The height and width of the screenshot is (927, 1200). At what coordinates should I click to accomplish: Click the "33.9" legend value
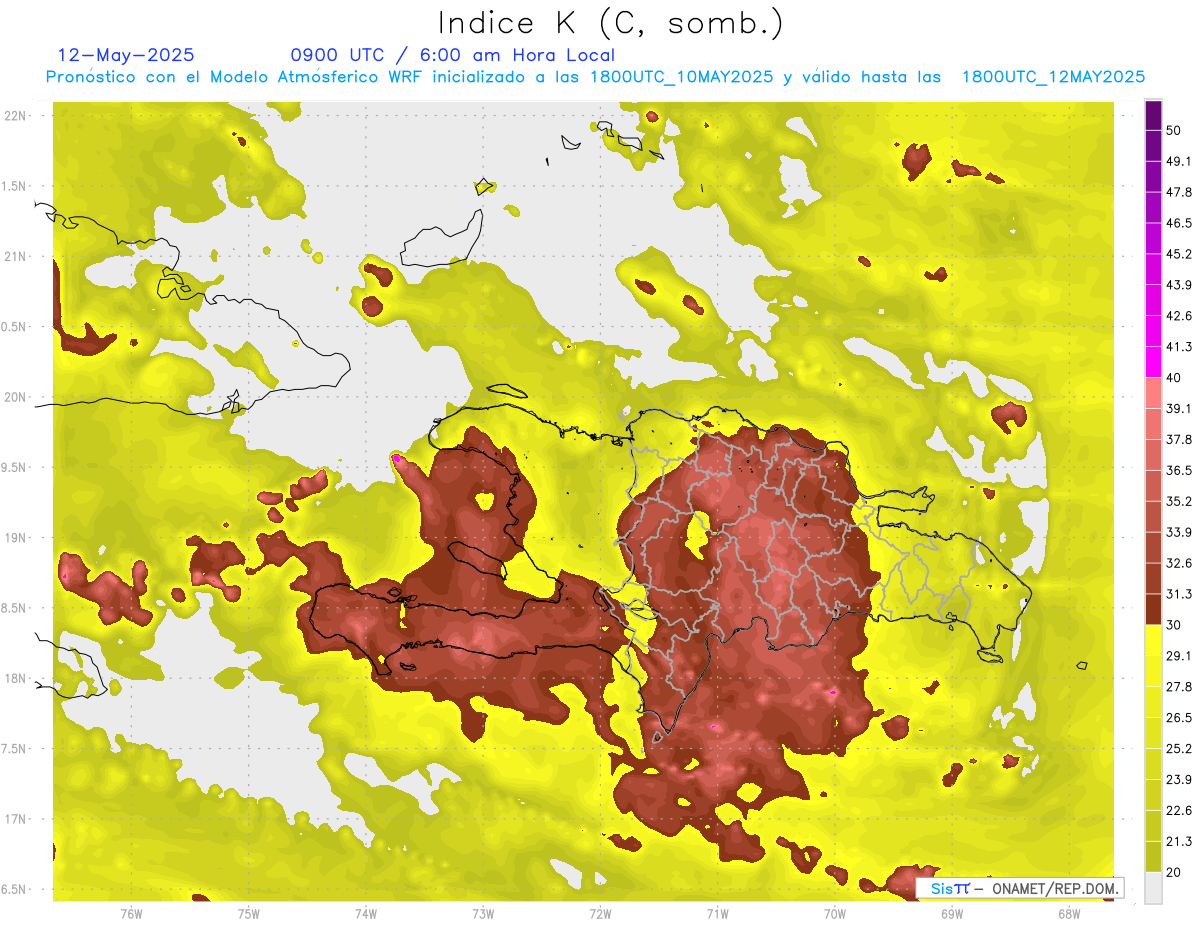[1178, 532]
